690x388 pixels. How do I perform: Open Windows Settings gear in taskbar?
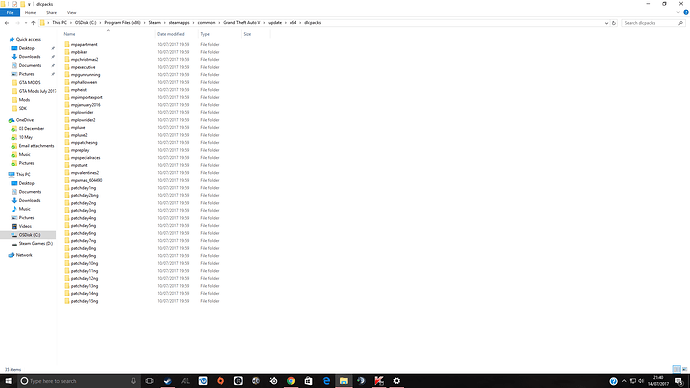pos(396,381)
